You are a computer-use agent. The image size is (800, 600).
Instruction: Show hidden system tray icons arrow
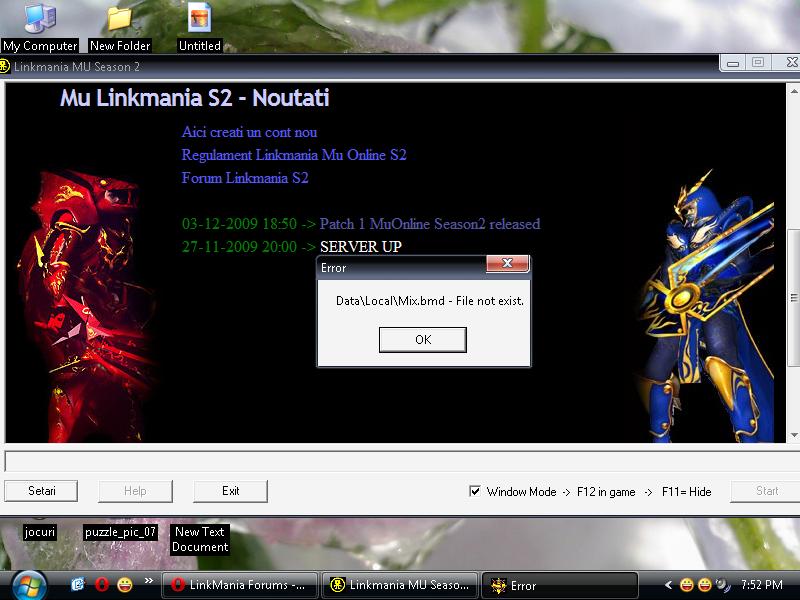(668, 585)
